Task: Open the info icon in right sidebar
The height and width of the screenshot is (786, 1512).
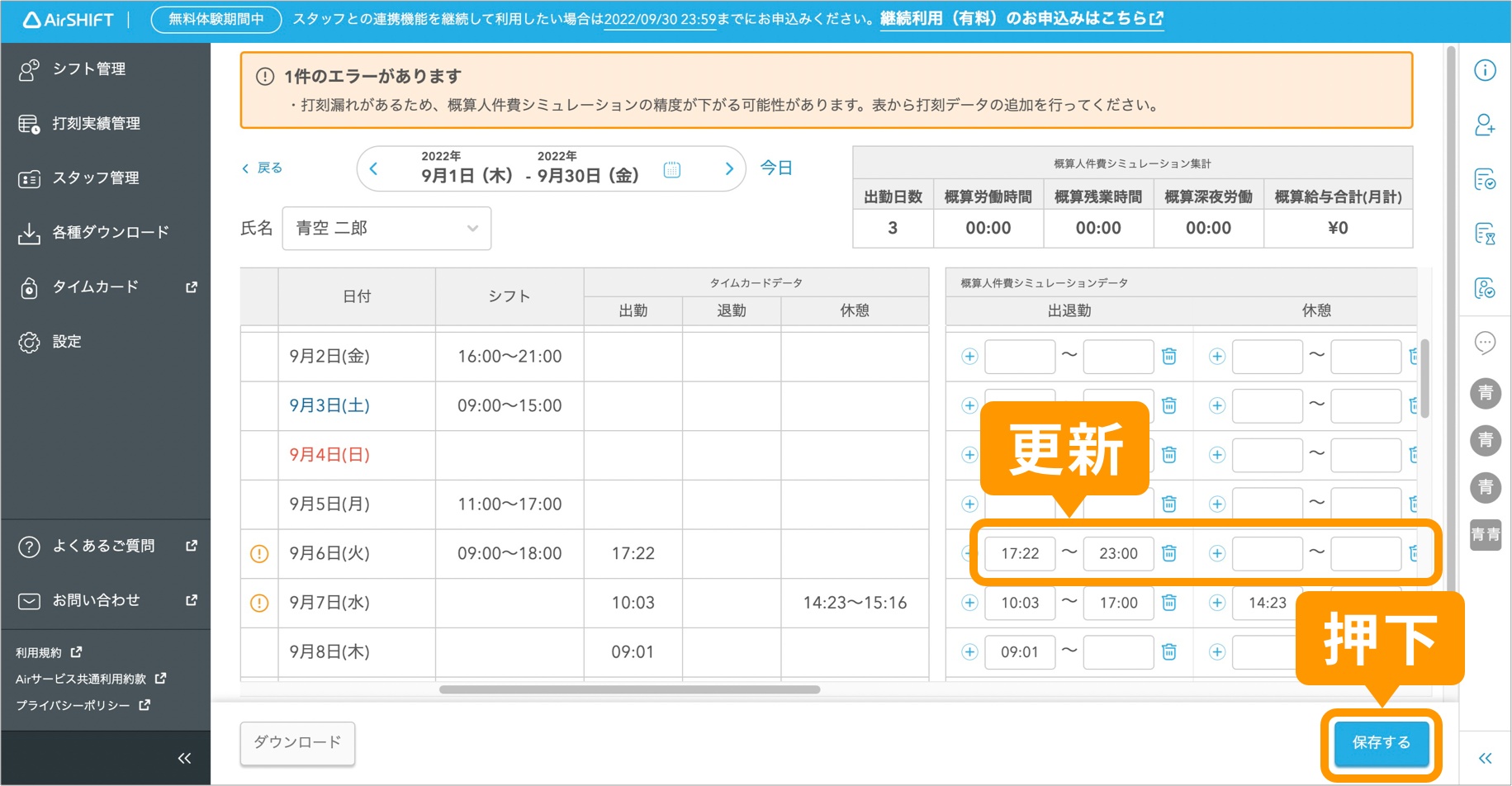Action: tap(1485, 71)
